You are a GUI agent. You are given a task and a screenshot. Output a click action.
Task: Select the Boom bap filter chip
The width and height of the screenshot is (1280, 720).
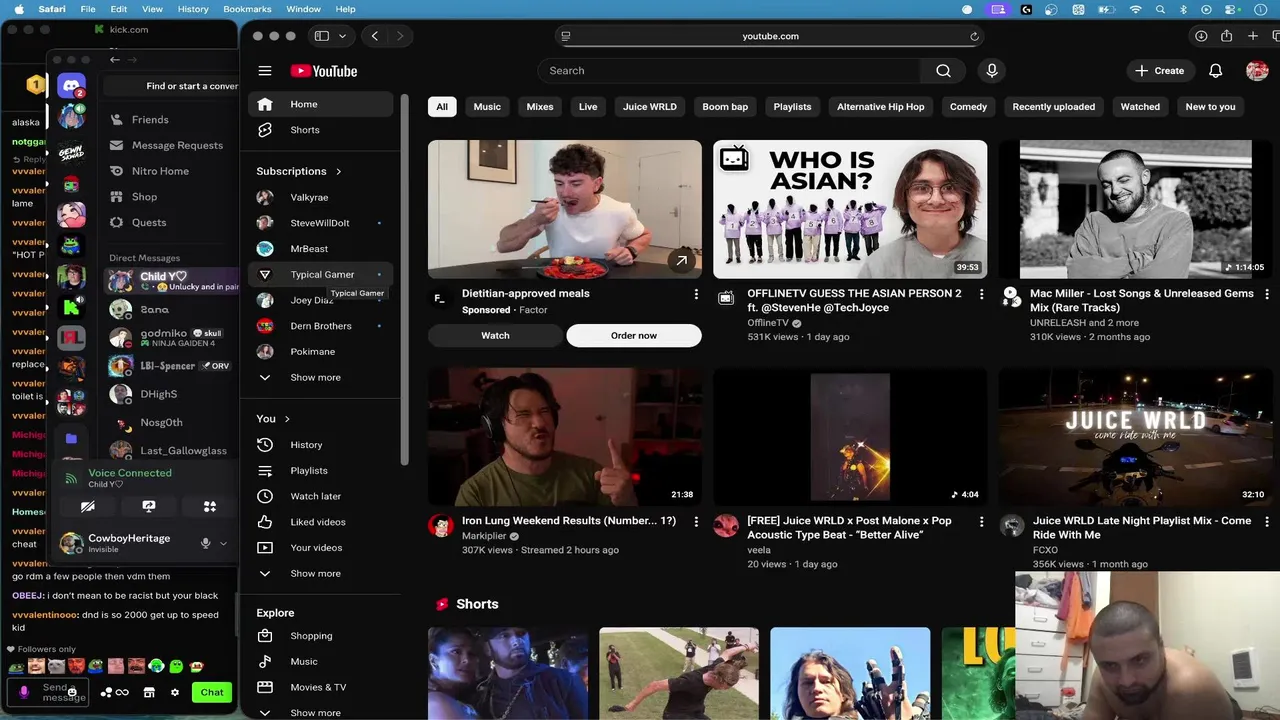725,107
